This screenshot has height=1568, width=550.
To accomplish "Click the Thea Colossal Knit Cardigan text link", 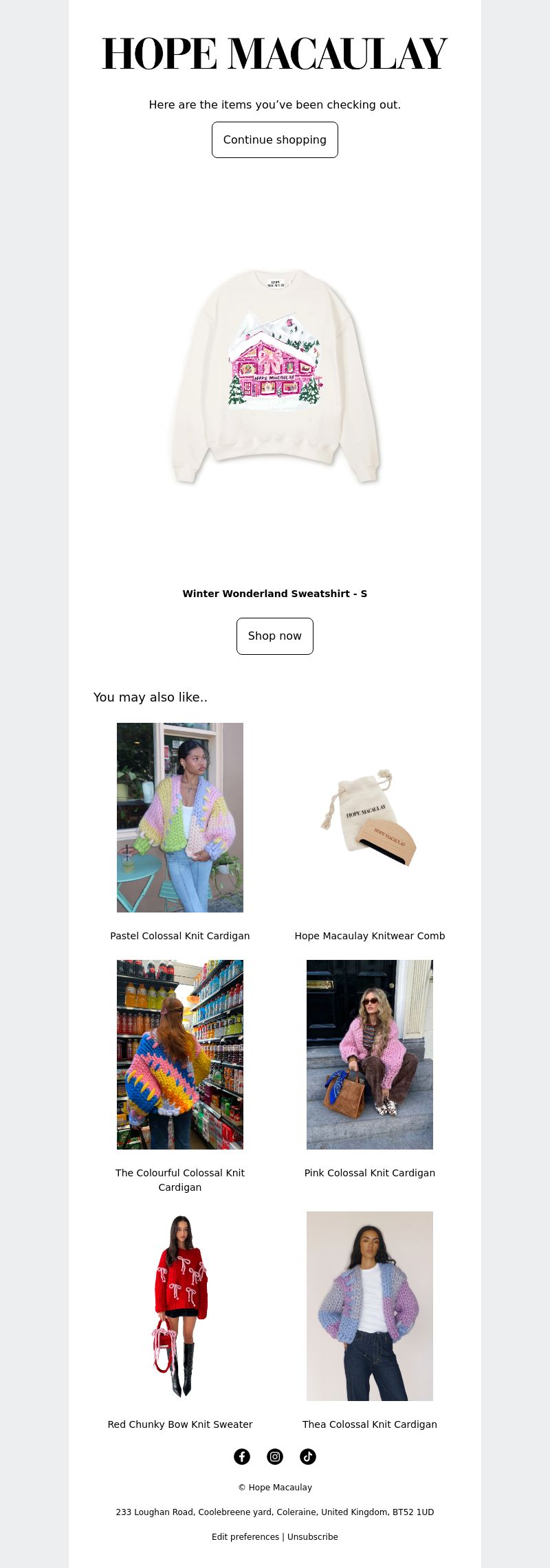I will (x=370, y=1424).
